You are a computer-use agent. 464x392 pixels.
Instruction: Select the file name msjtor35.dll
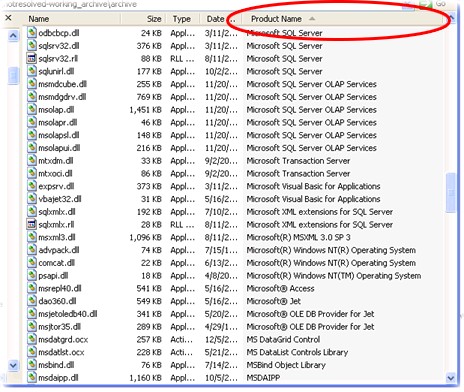point(60,327)
